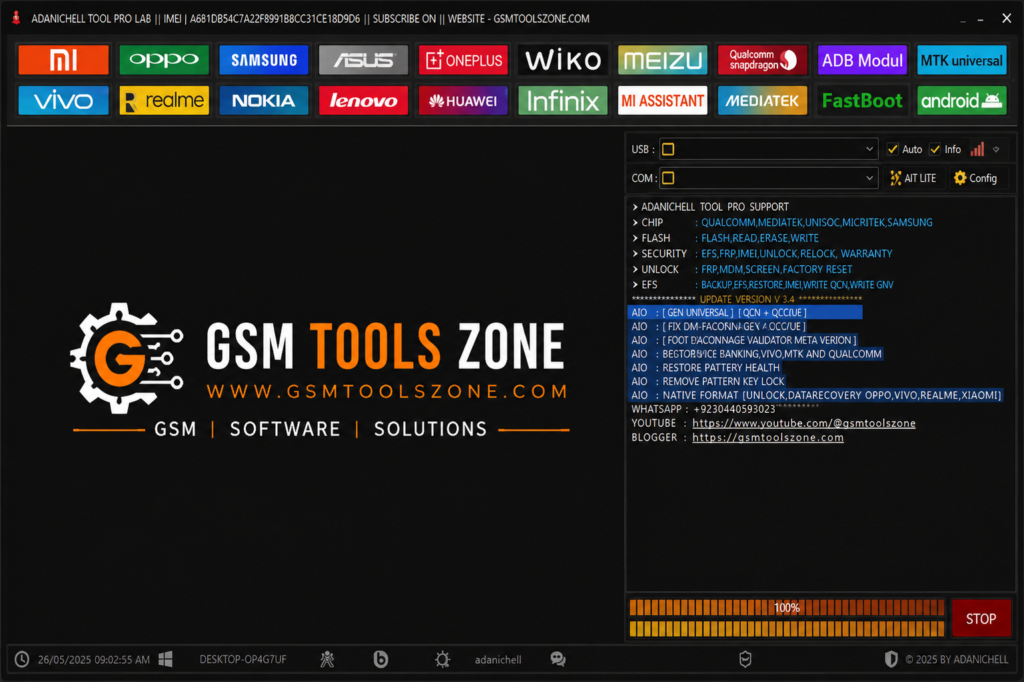Select the Samsung brand module
1024x682 pixels.
[264, 60]
